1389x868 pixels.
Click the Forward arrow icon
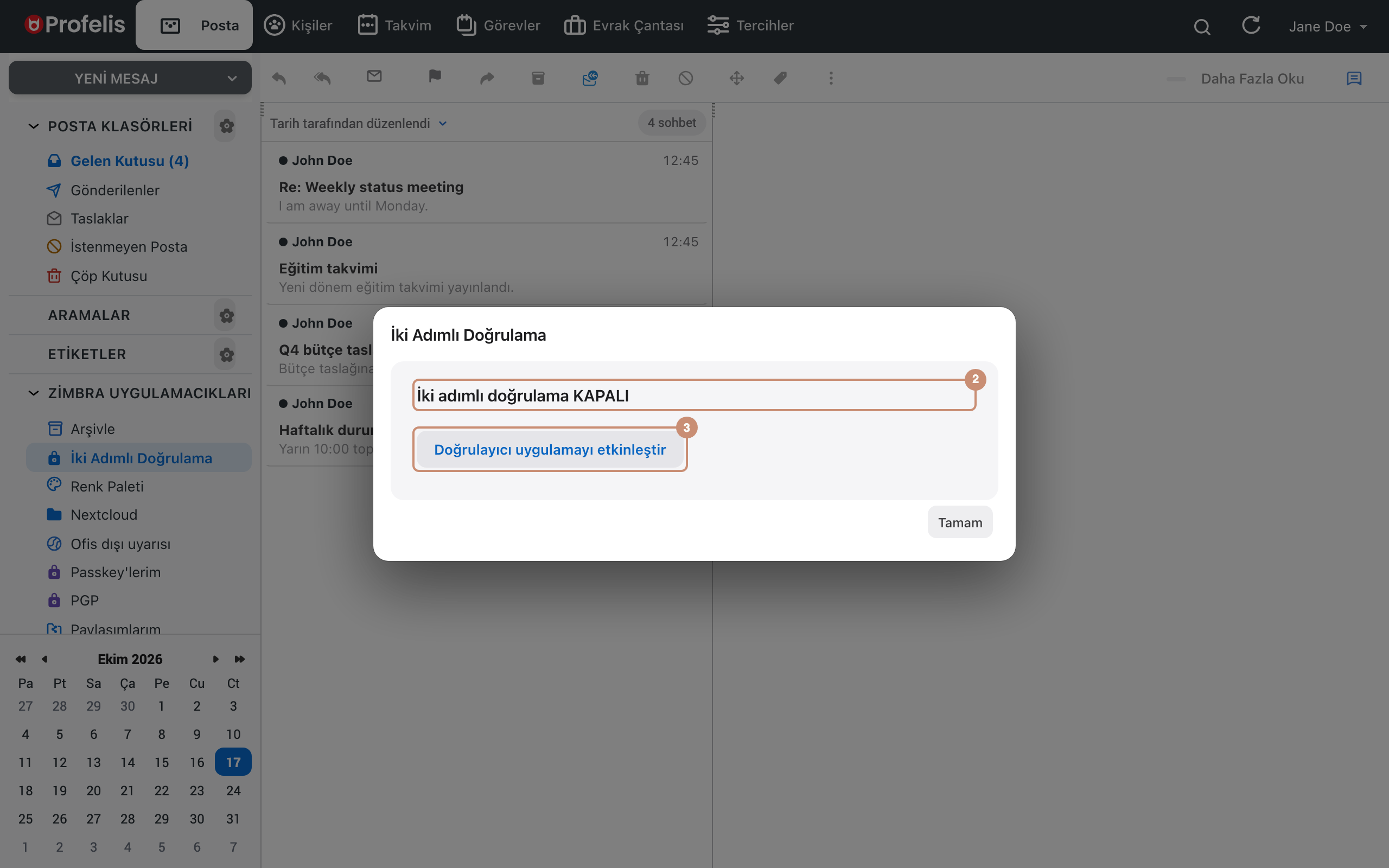[487, 78]
